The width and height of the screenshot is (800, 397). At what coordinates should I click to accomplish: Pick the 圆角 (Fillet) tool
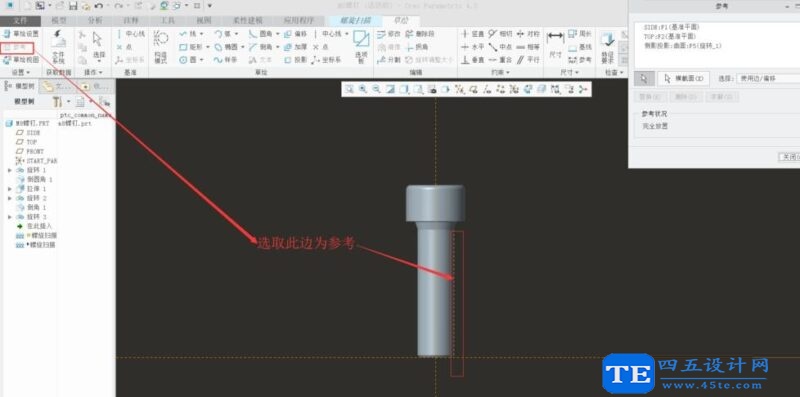click(x=261, y=34)
